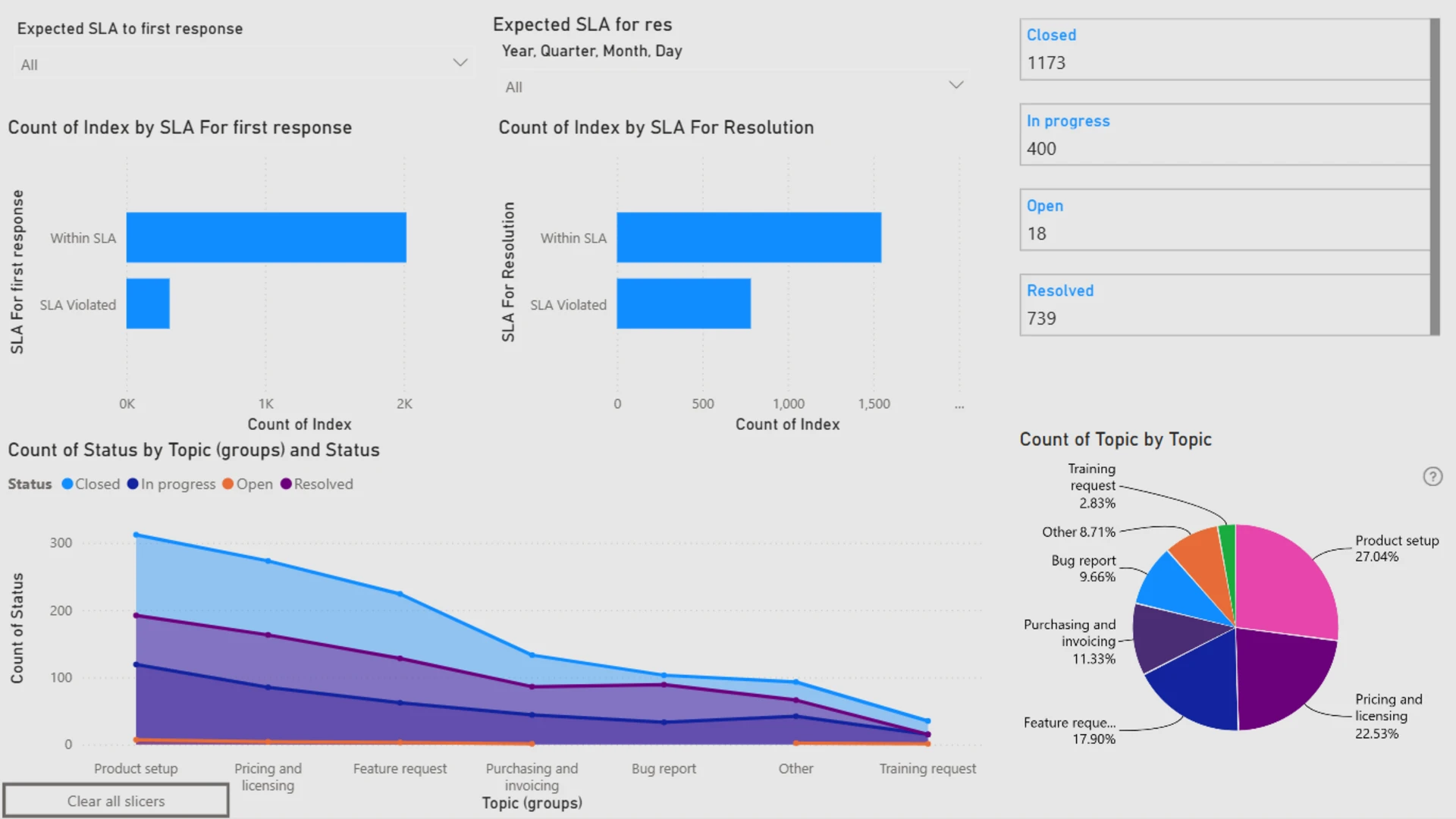Click the Resolved legend color marker
1456x819 pixels.
coord(286,484)
